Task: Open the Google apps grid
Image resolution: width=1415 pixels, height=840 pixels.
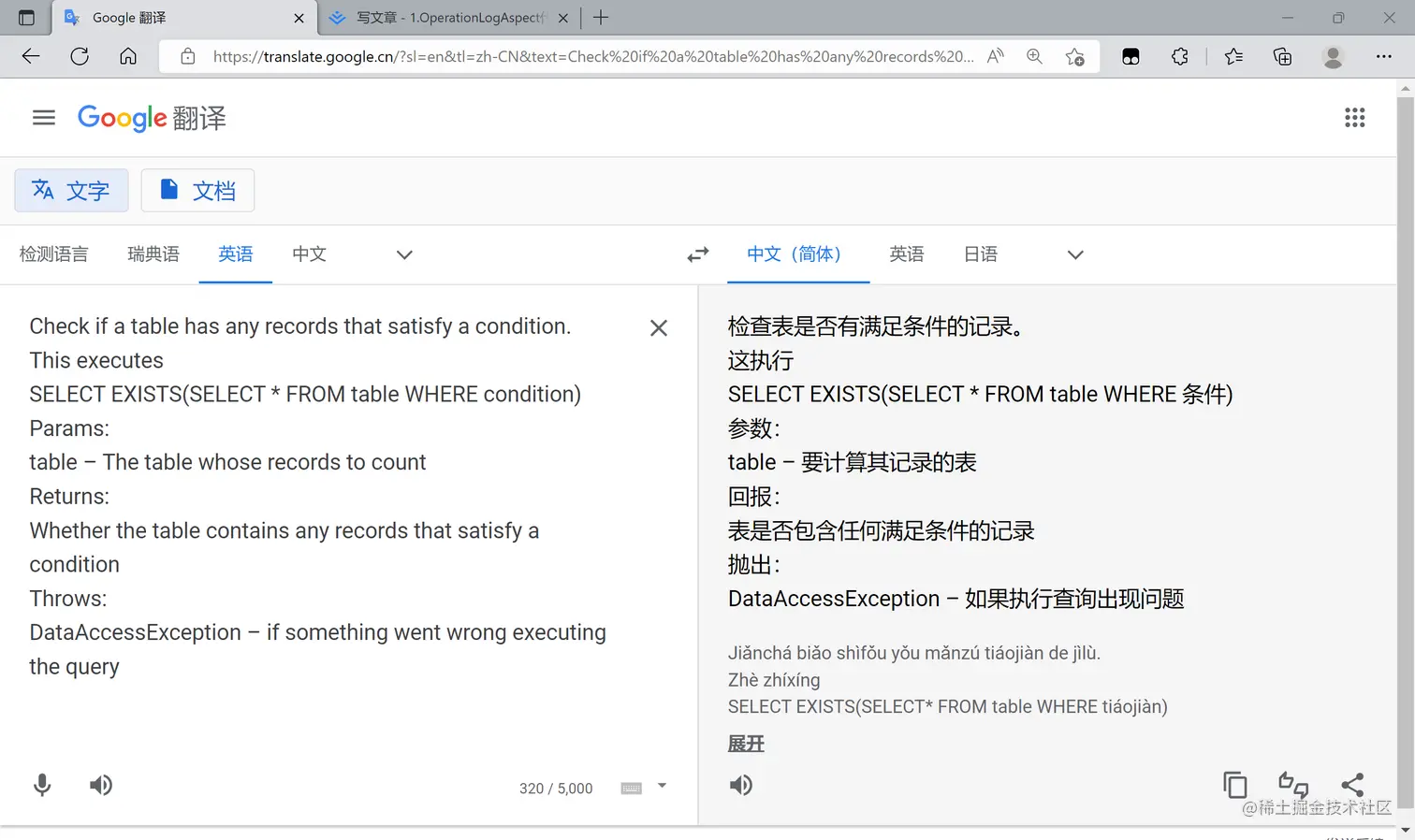Action: pyautogui.click(x=1354, y=118)
